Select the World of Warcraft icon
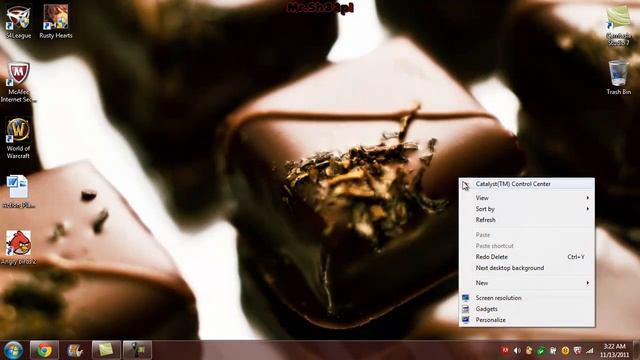 (18, 138)
